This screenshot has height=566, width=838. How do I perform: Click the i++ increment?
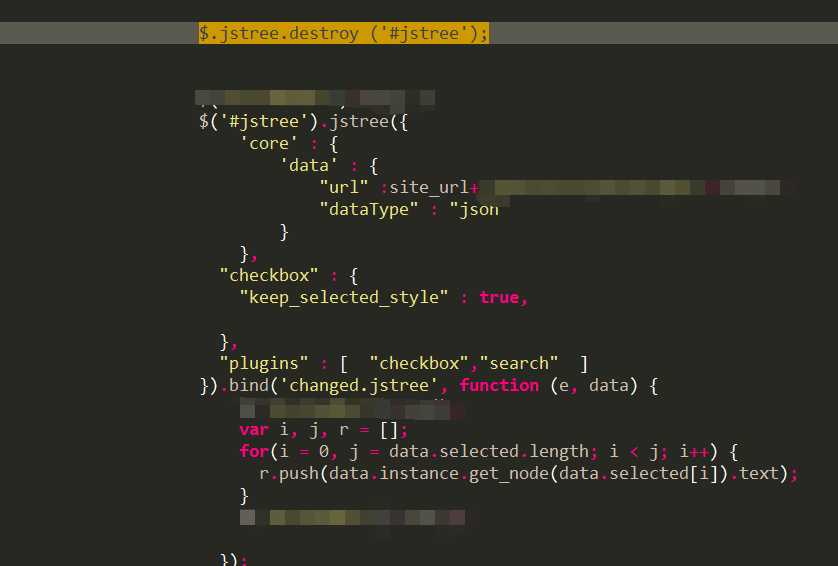point(694,452)
